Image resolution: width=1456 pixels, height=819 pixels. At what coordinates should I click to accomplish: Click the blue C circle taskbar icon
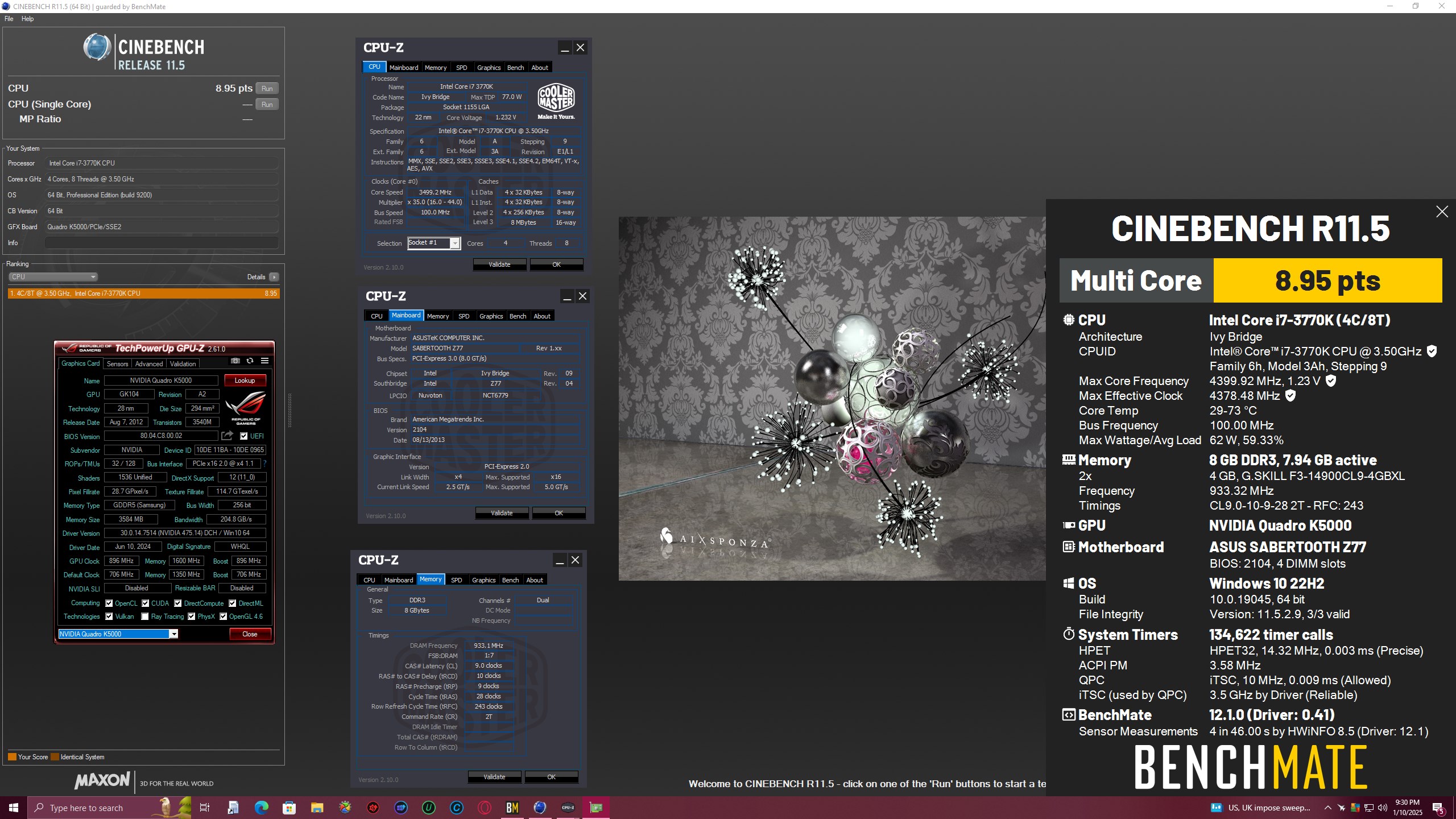click(457, 808)
